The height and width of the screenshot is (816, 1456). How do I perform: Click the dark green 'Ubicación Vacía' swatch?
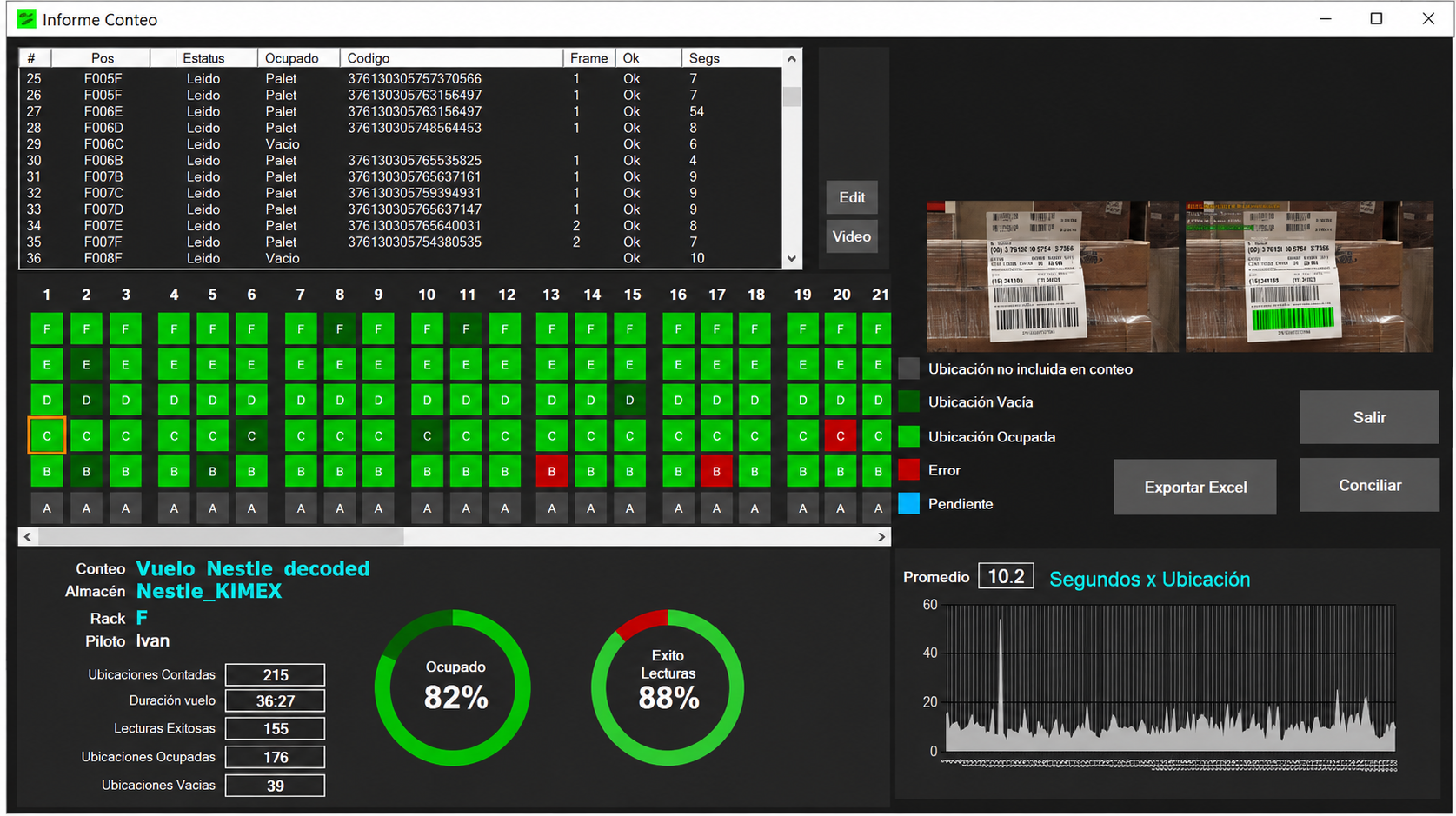tap(908, 401)
